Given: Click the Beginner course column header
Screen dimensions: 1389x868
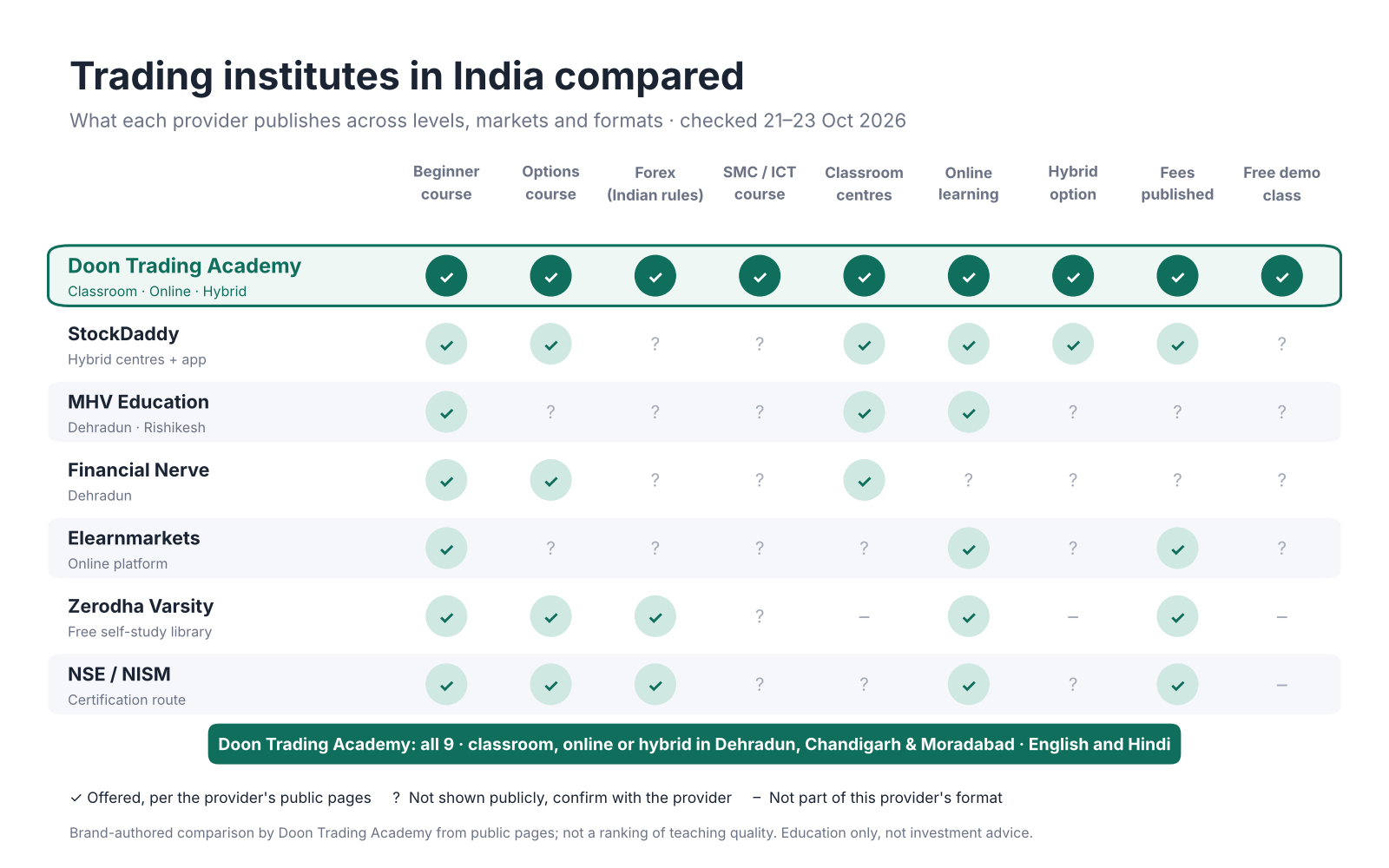Looking at the screenshot, I should pyautogui.click(x=446, y=183).
